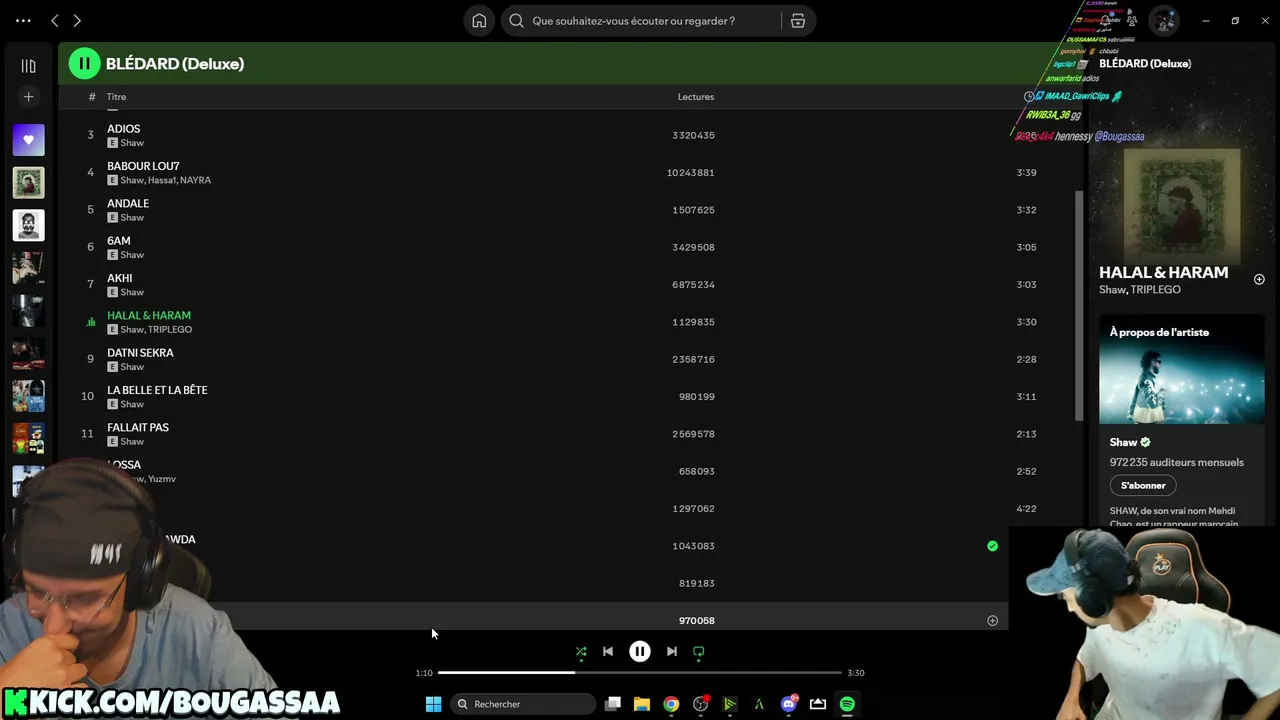Select the track 6AM
Screen dimensions: 1280x720
[119, 241]
